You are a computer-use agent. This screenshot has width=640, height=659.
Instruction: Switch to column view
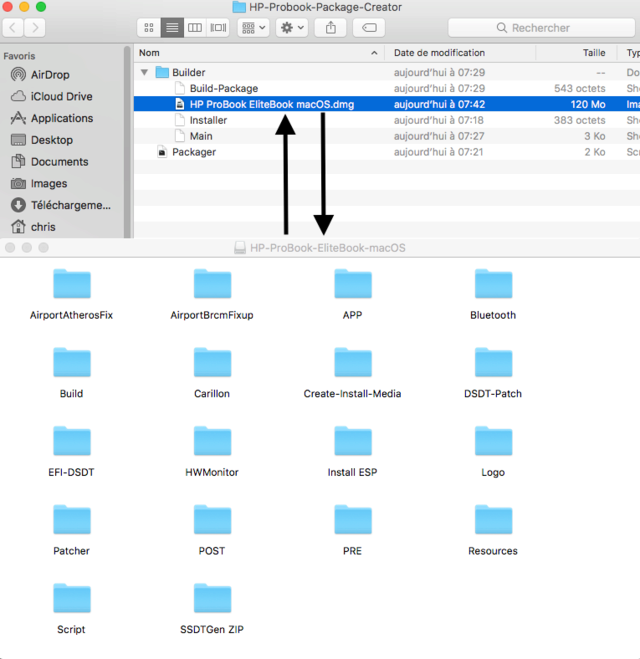195,28
